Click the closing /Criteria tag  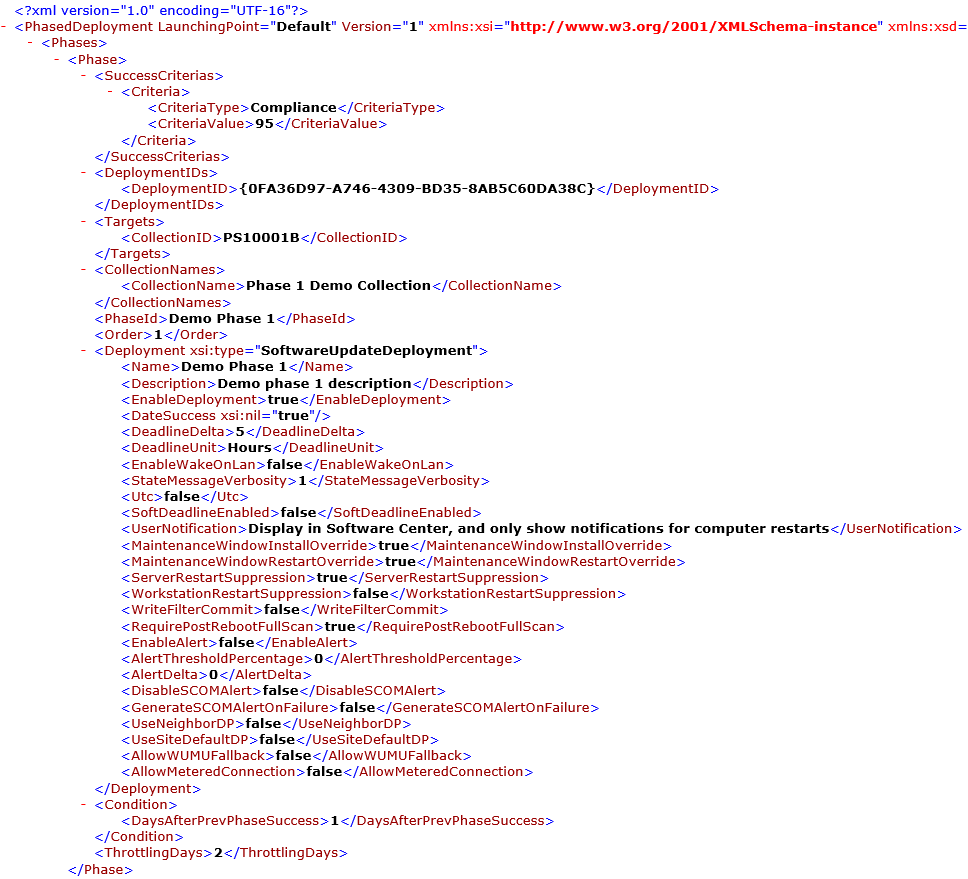158,140
